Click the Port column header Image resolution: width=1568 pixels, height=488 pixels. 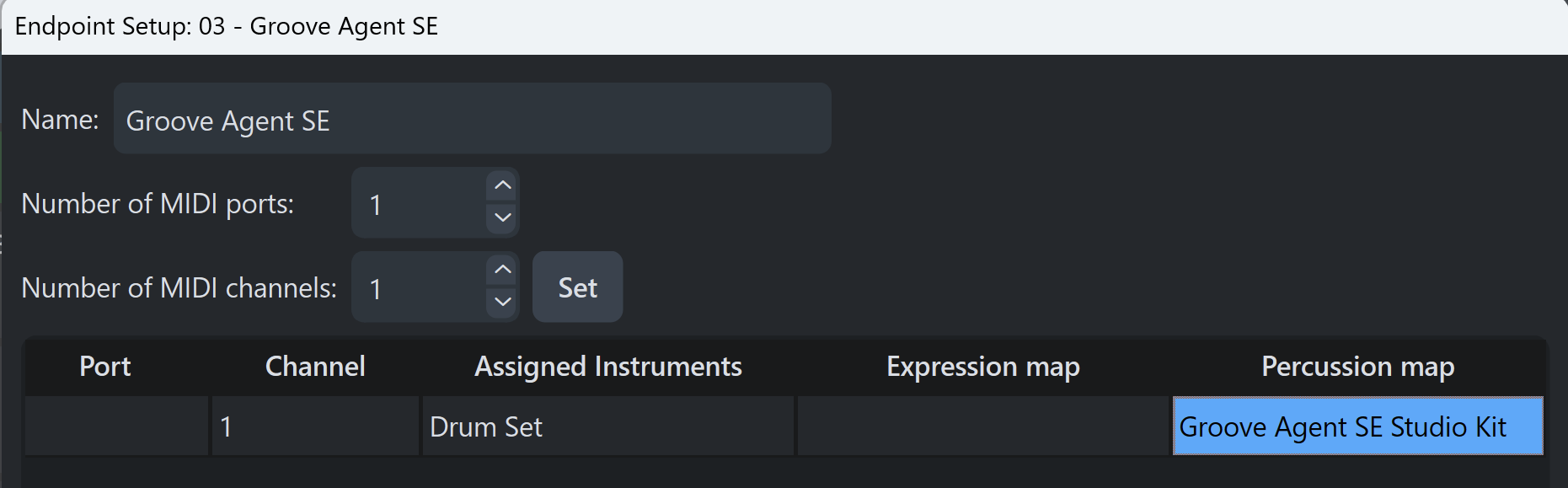click(x=105, y=367)
